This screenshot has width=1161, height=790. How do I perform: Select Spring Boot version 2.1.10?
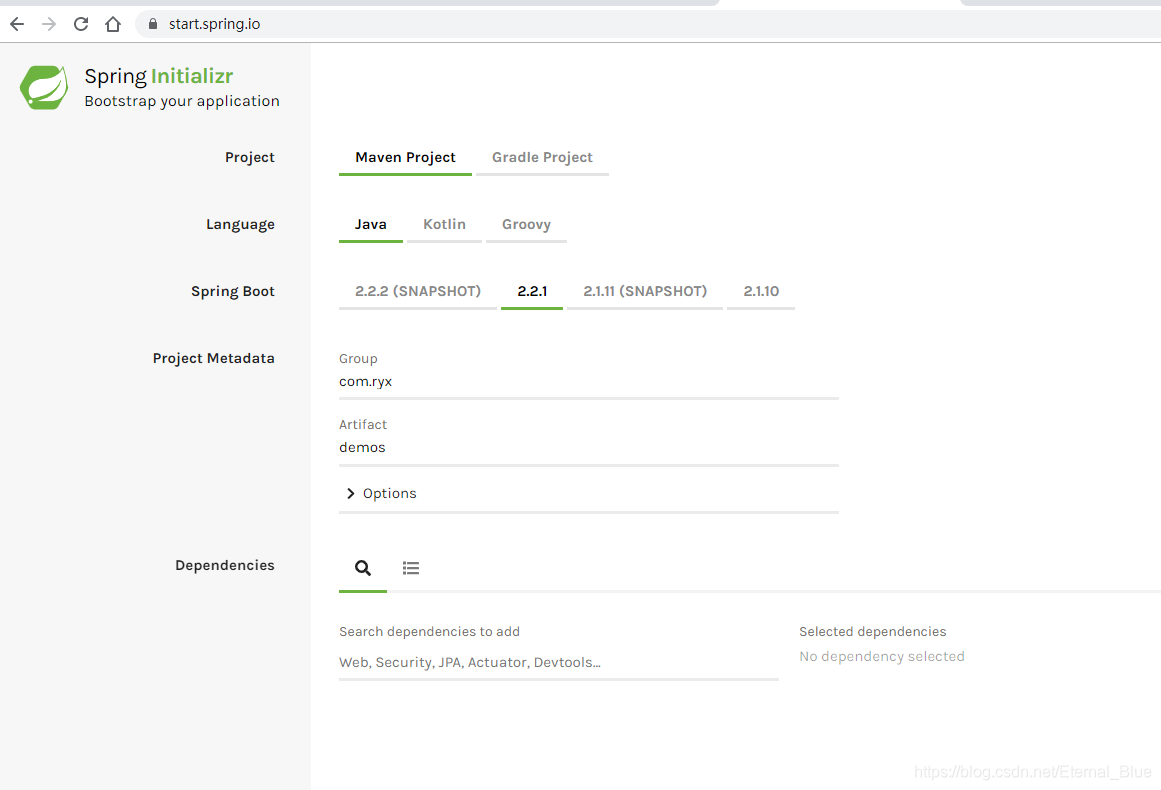coord(761,292)
